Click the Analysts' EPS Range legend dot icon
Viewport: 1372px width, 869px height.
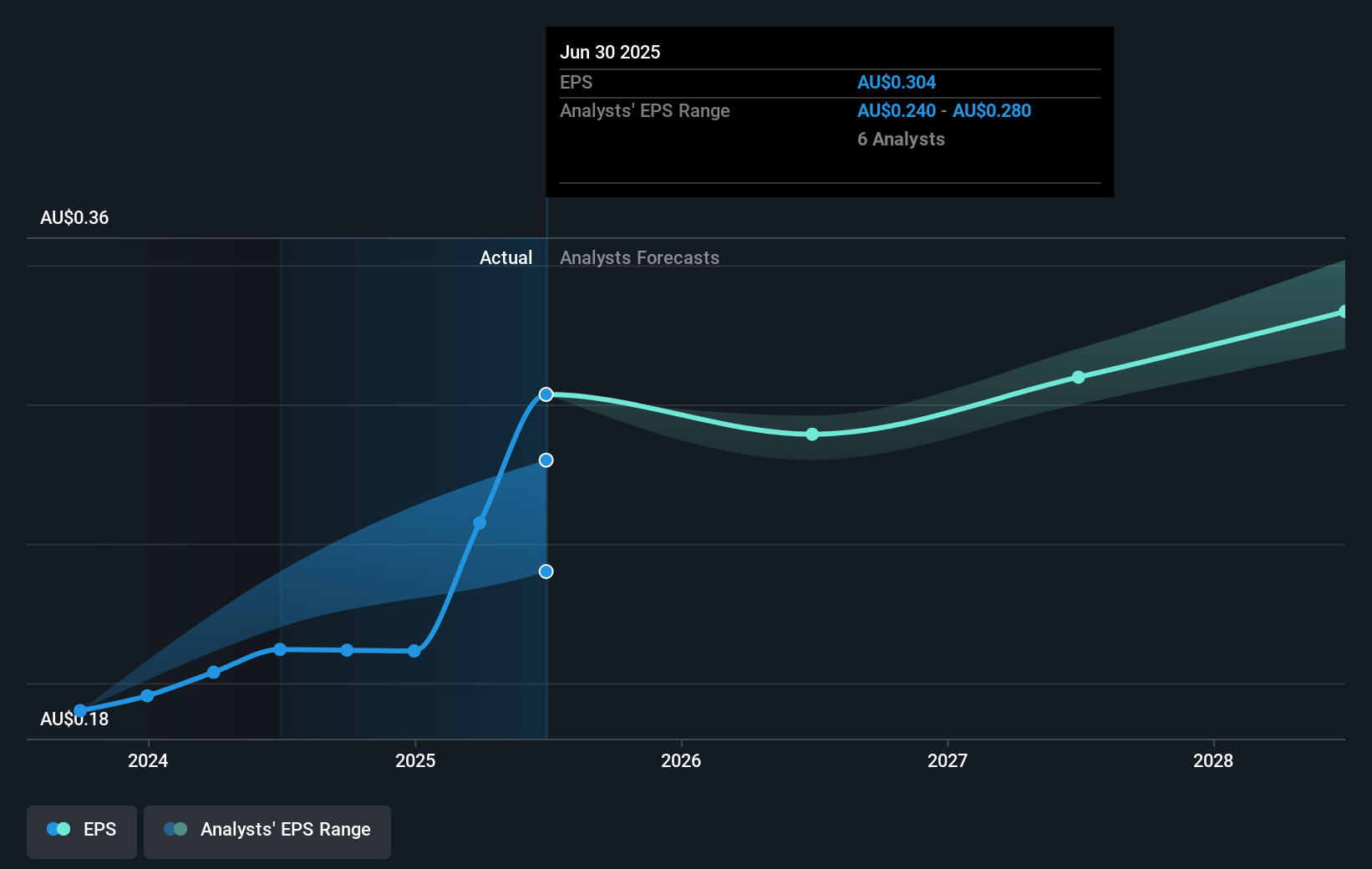[x=175, y=829]
